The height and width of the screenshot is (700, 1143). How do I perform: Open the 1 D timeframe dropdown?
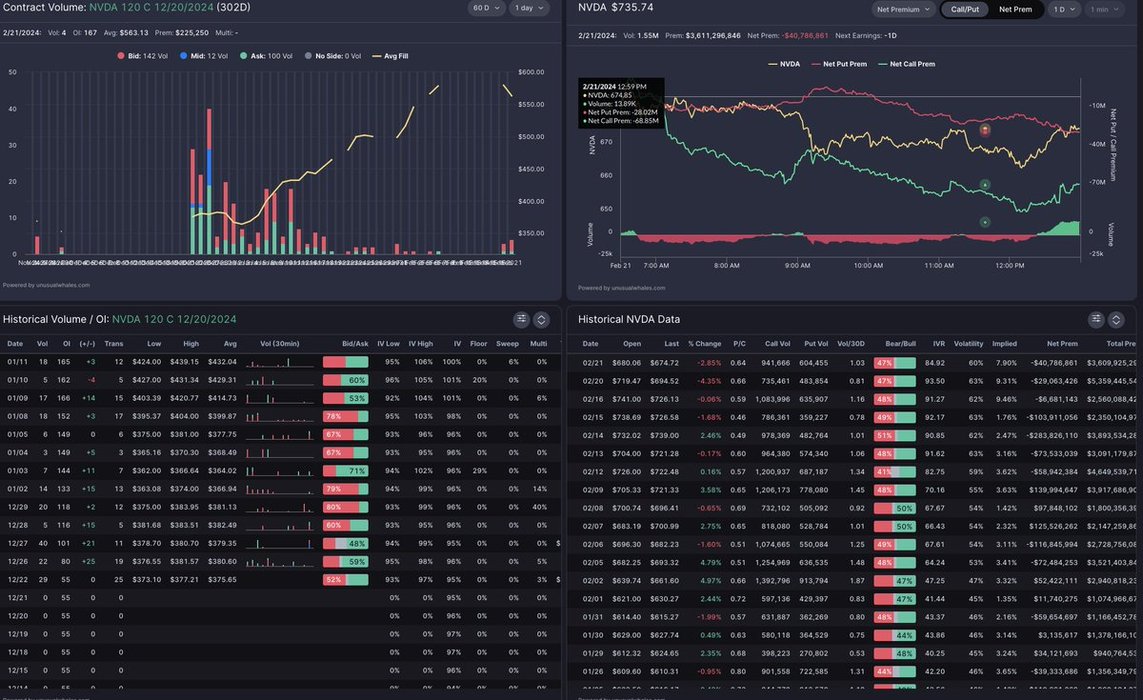[x=1064, y=9]
